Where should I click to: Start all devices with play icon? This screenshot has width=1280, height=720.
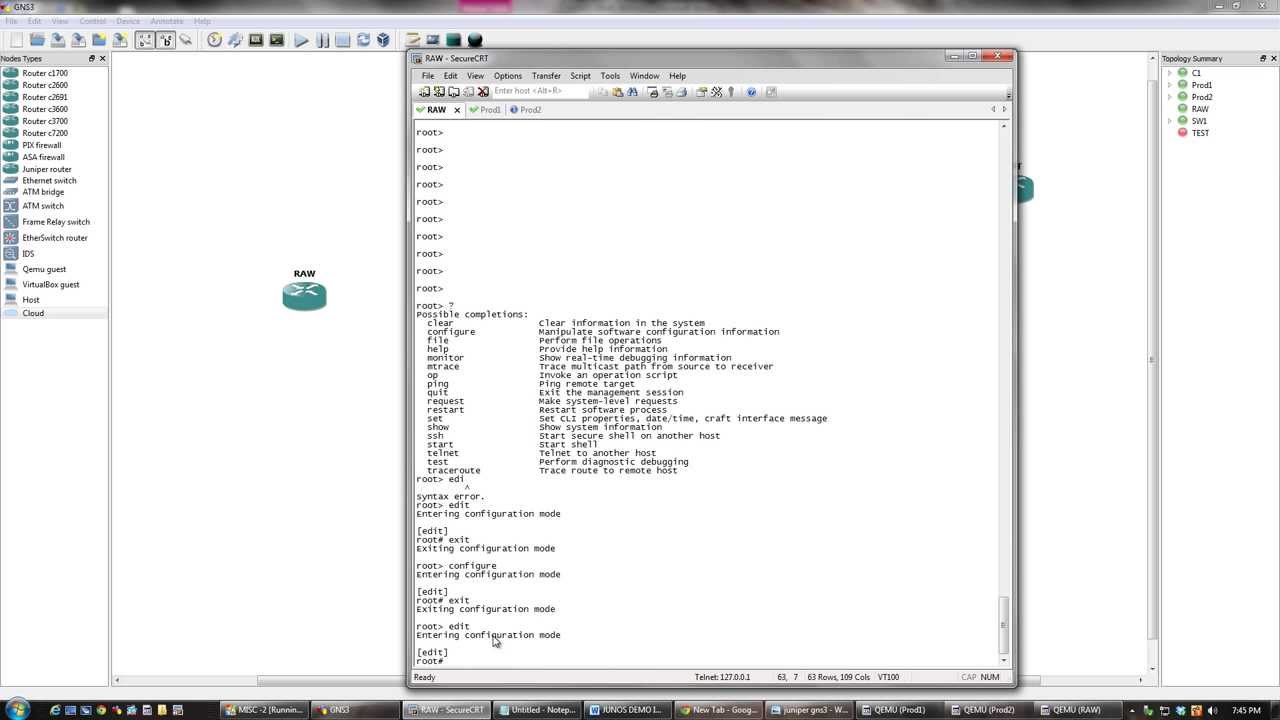[301, 40]
